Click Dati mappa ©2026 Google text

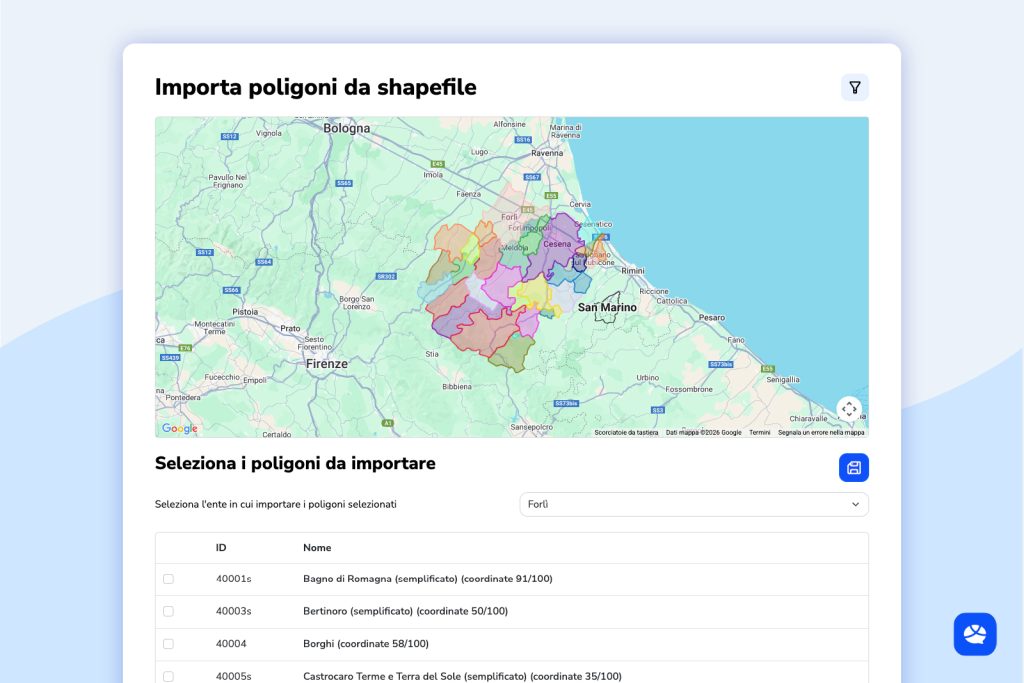(x=703, y=432)
